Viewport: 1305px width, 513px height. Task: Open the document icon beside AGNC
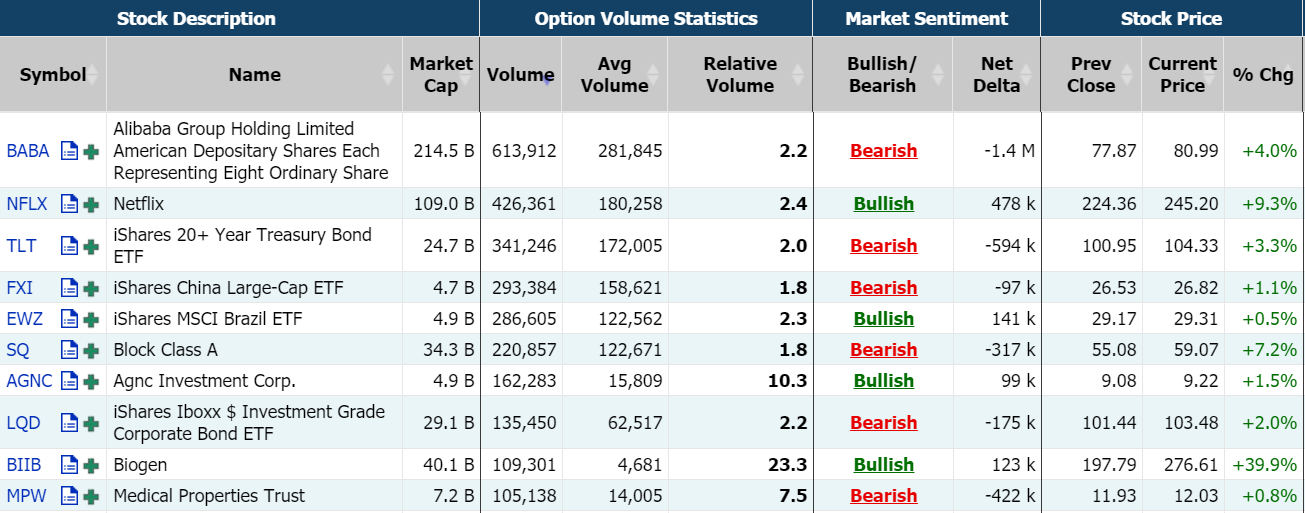(69, 381)
